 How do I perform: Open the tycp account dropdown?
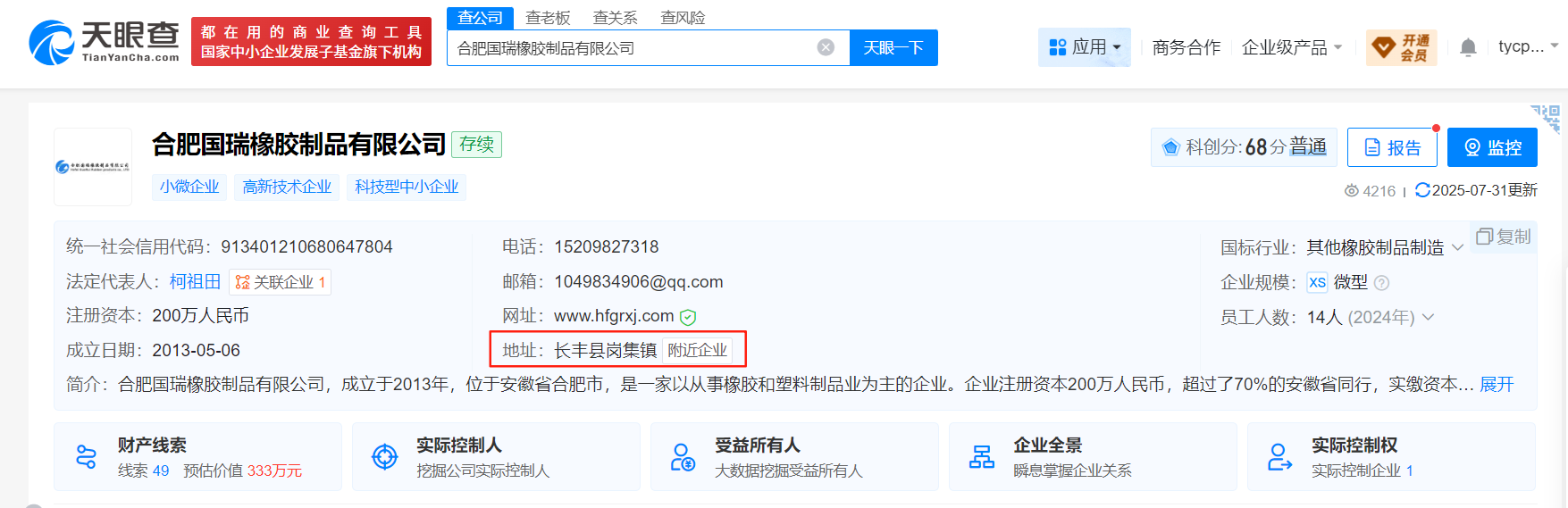pos(1529,46)
